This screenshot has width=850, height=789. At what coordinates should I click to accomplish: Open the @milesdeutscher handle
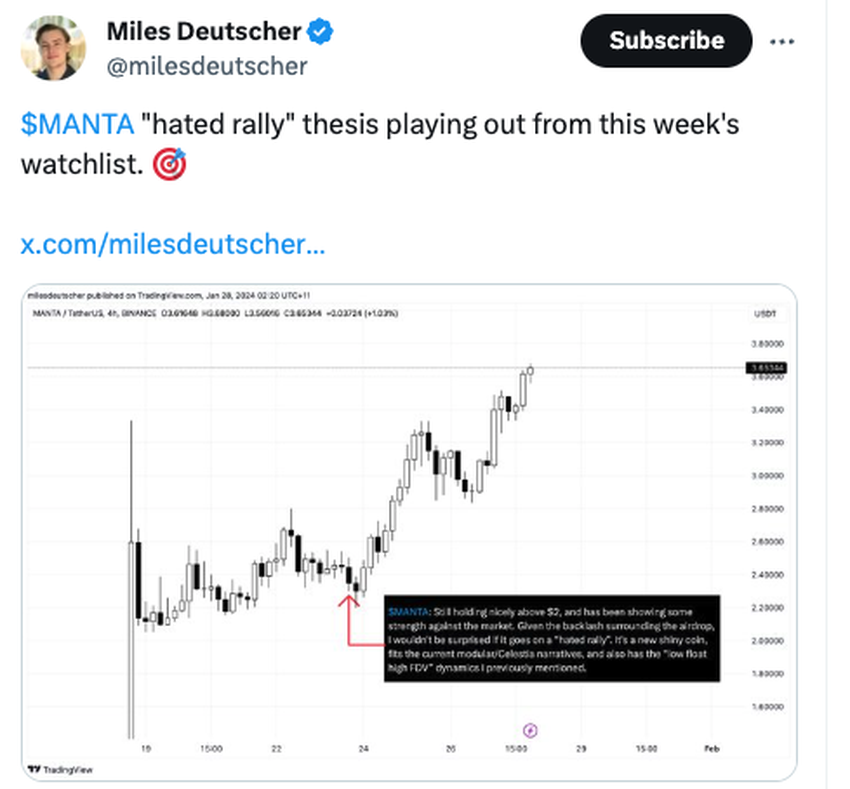(207, 67)
